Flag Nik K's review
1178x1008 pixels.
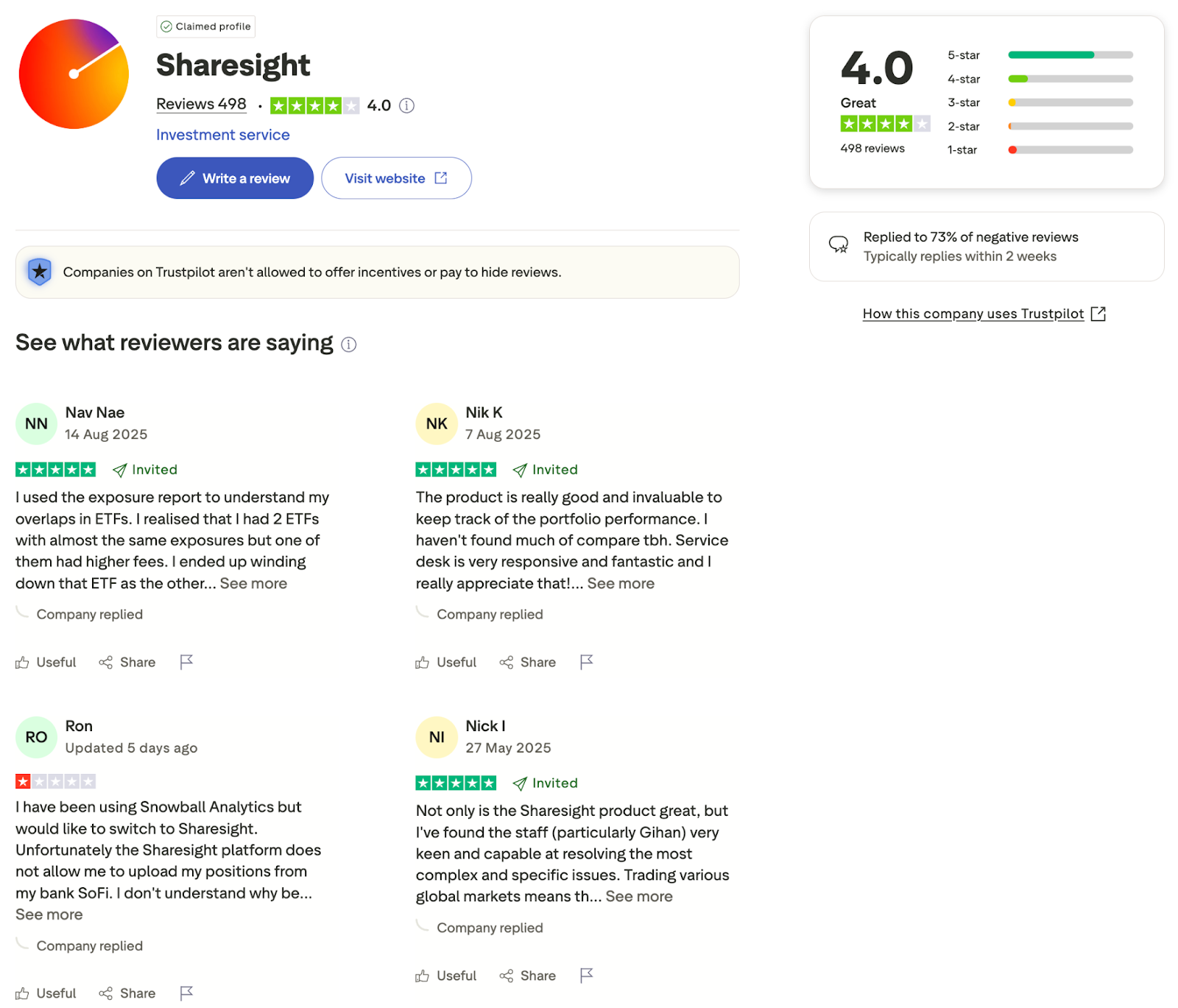(x=587, y=662)
